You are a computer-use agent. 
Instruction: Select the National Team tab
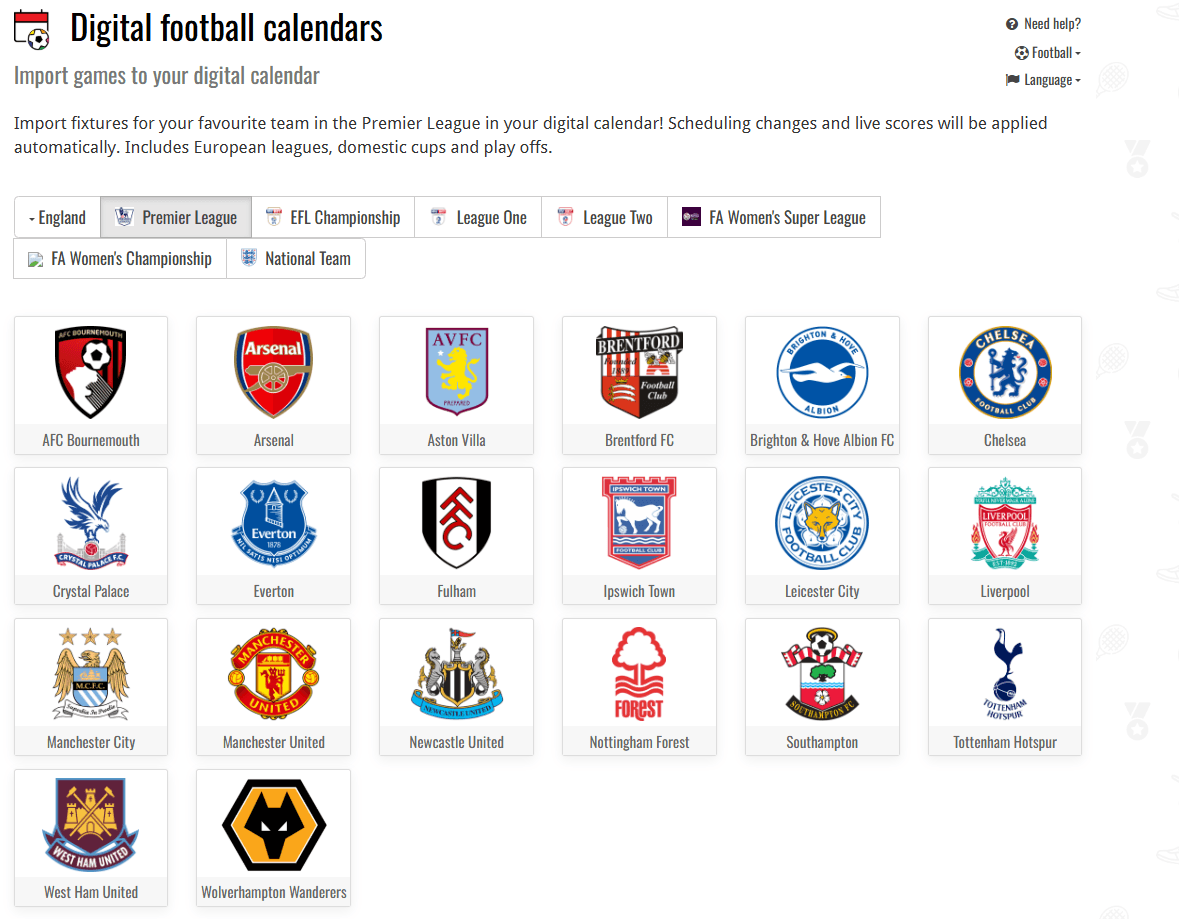tap(296, 259)
